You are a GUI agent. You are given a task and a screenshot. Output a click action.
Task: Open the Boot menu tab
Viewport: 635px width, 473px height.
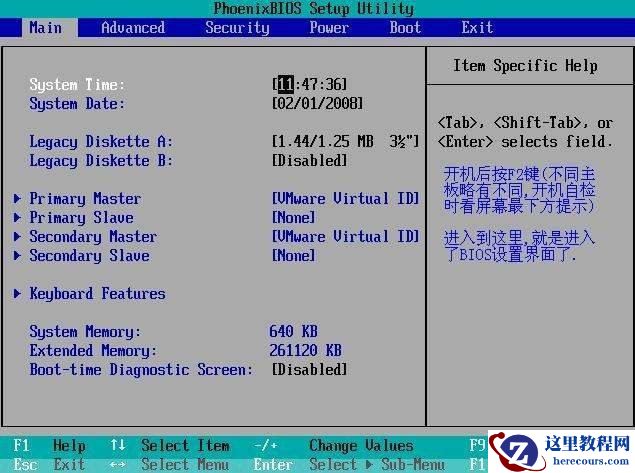pos(405,28)
